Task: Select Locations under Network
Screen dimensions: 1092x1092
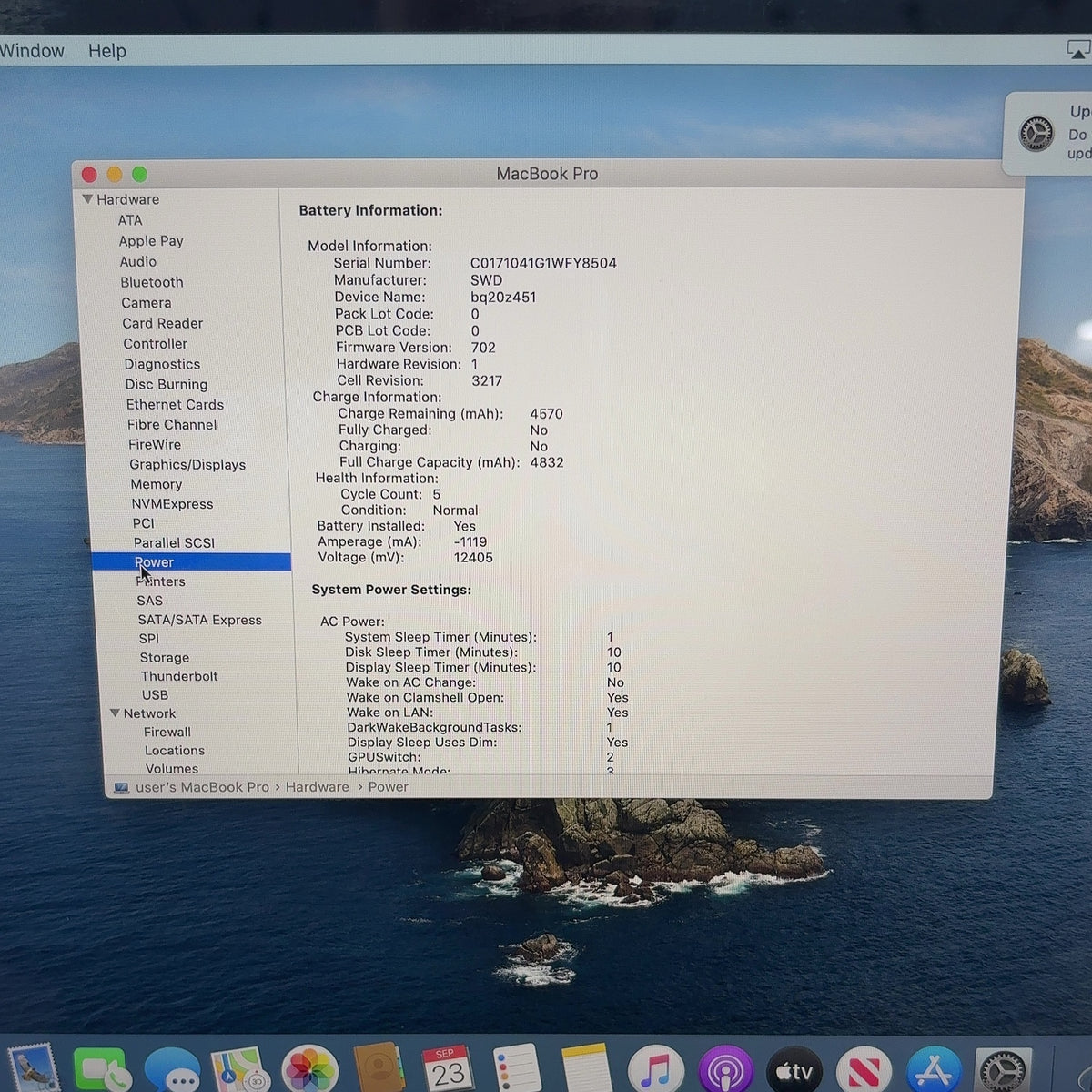Action: pyautogui.click(x=175, y=751)
